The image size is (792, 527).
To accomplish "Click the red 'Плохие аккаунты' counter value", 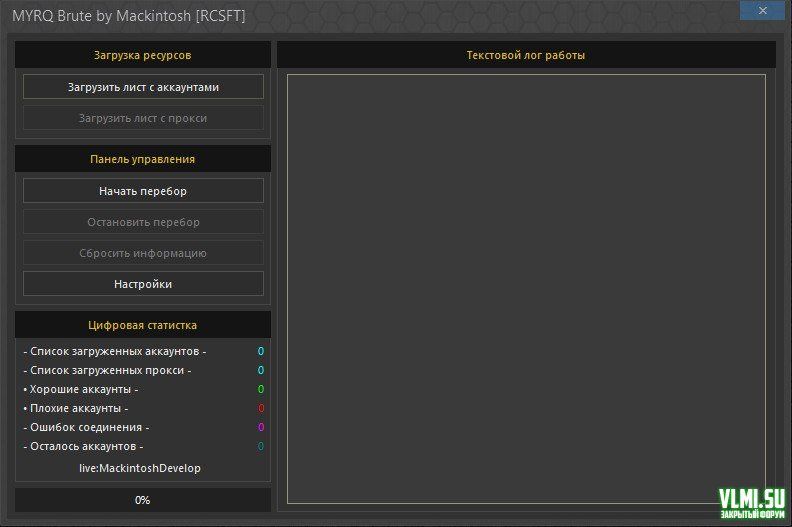I will [261, 408].
